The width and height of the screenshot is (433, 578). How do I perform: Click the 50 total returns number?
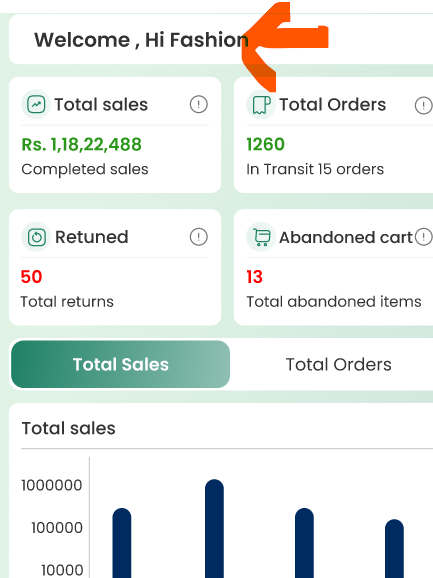coord(31,277)
